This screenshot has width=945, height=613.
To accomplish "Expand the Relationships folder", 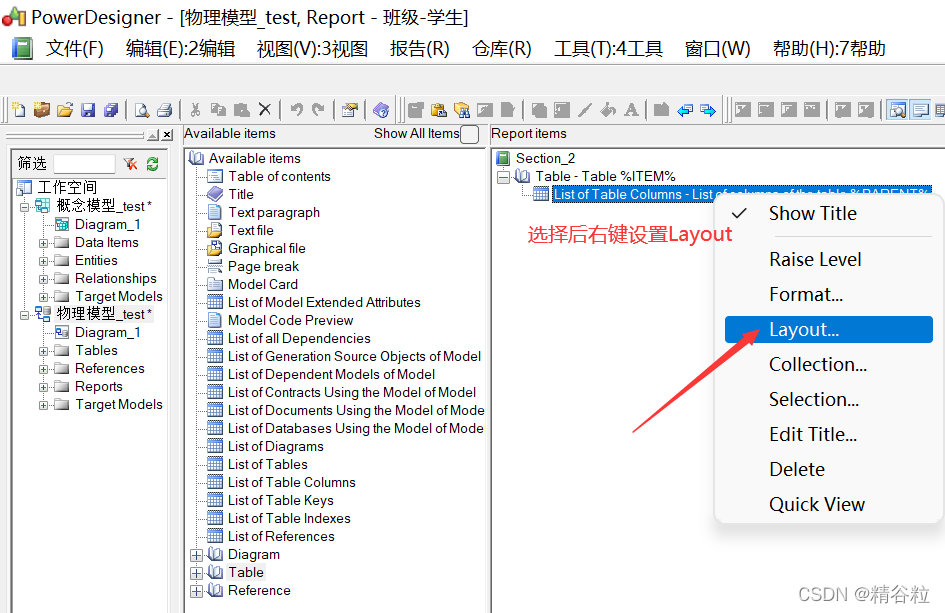I will [x=43, y=279].
